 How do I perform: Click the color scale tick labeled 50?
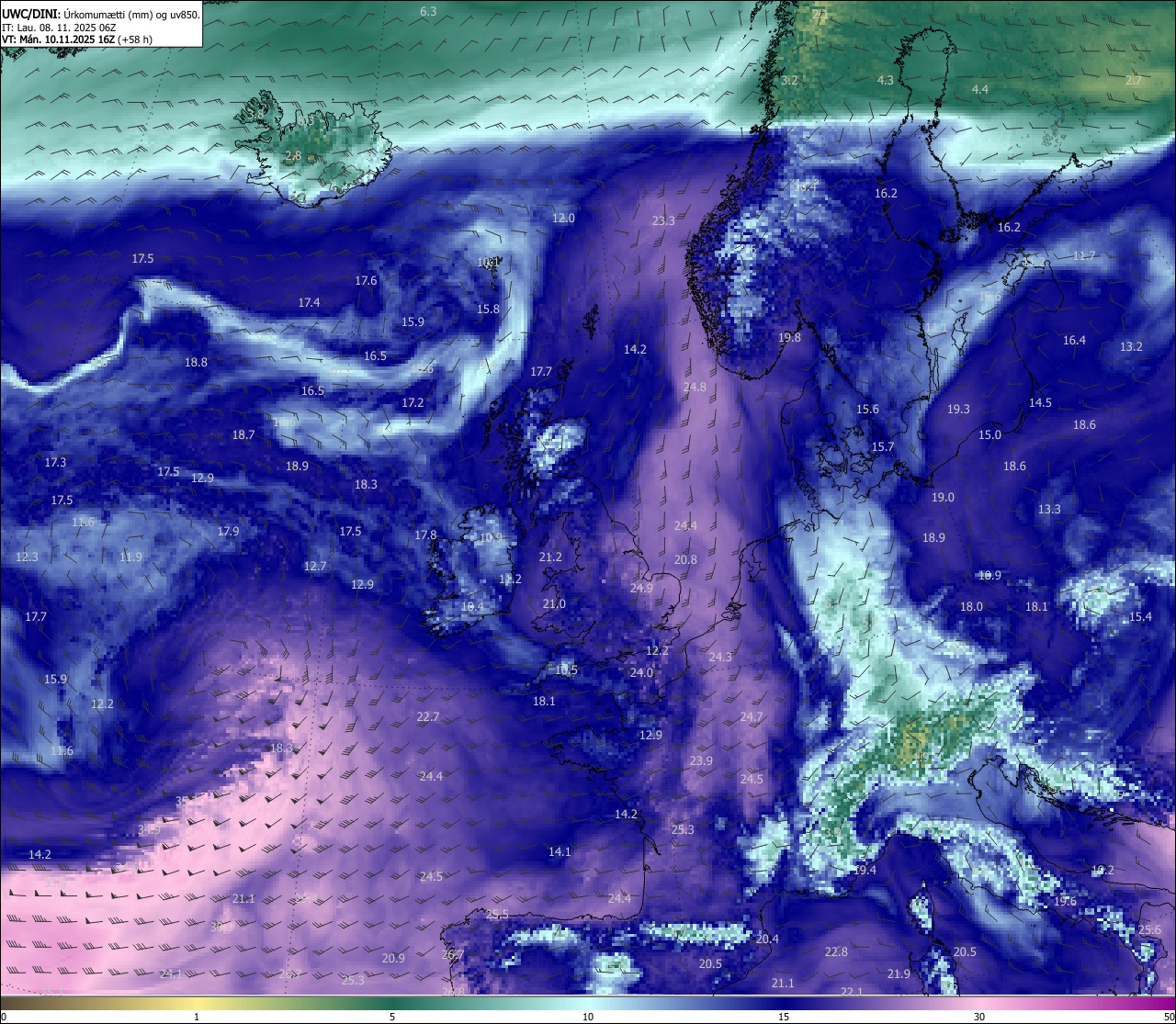point(1169,1017)
